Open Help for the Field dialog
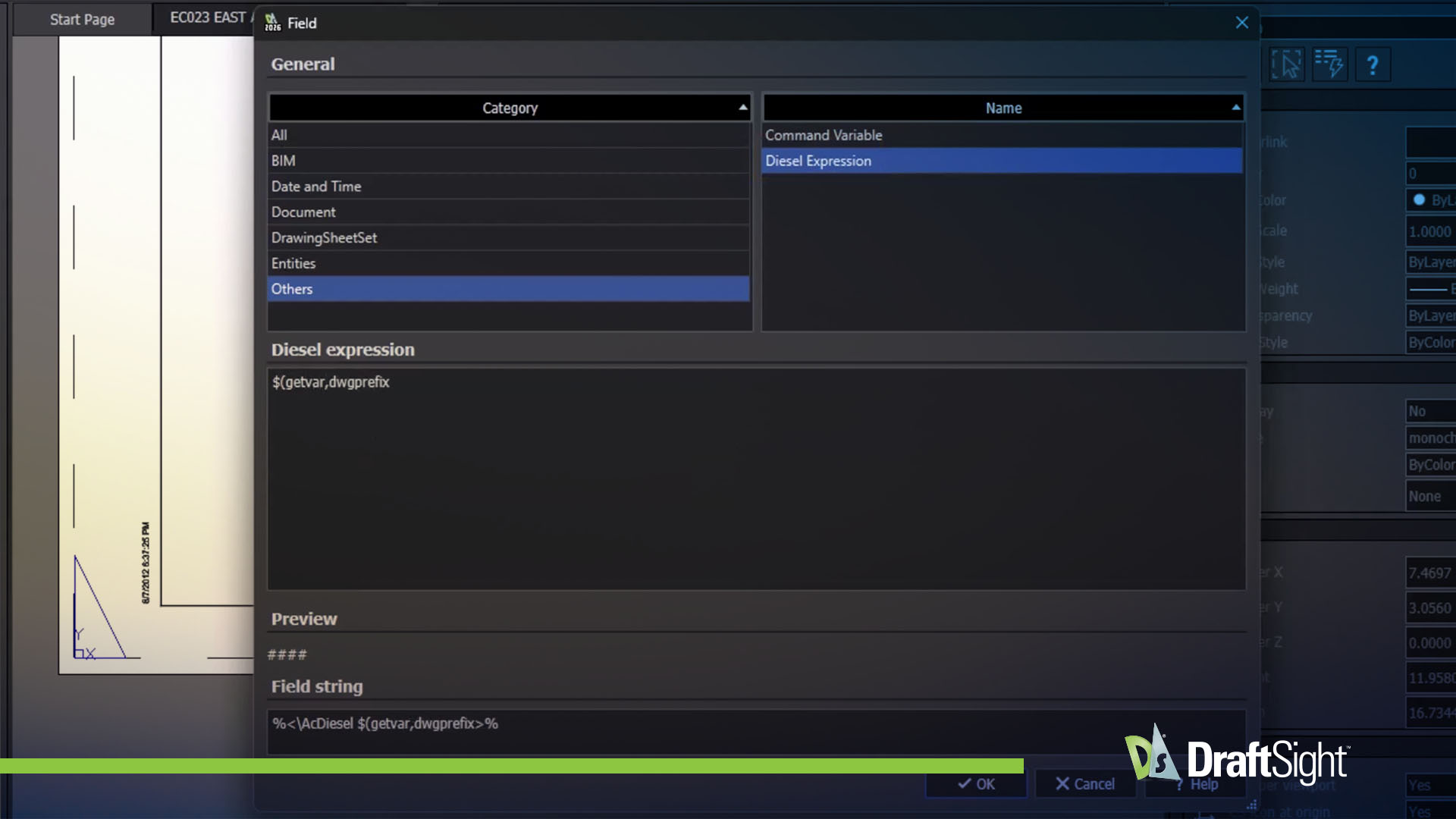 (1196, 784)
